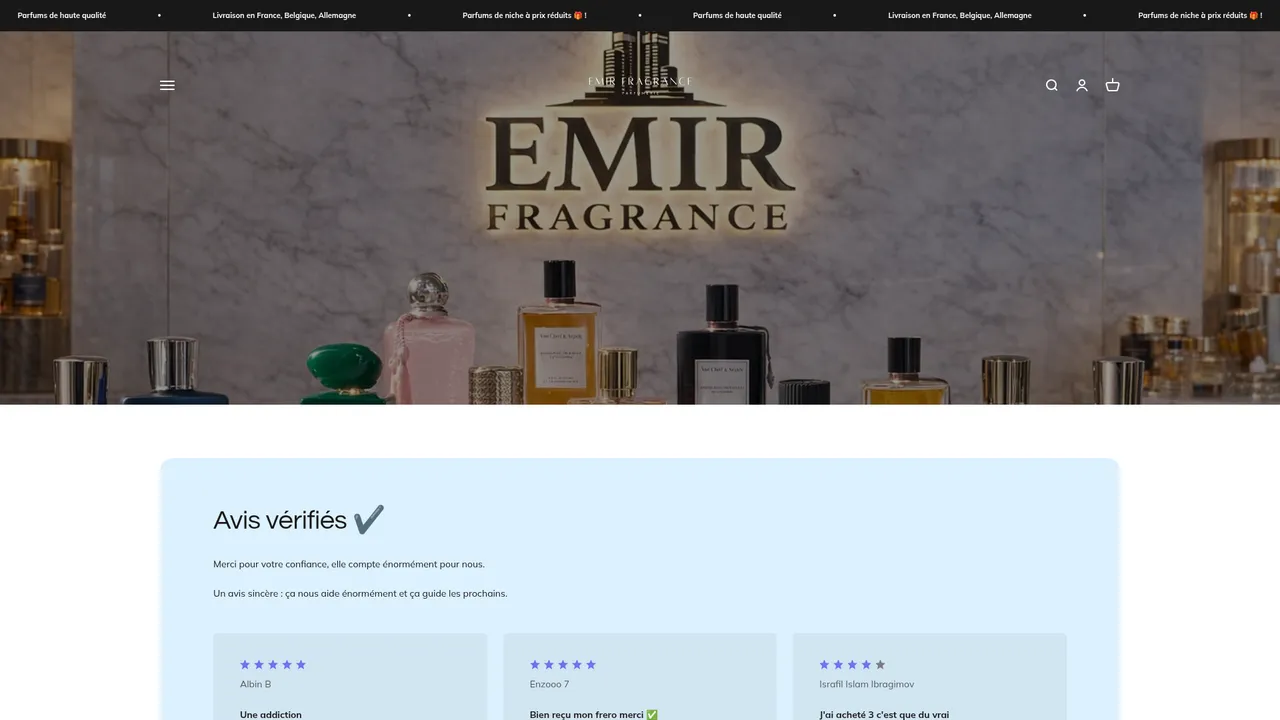The height and width of the screenshot is (720, 1280).
Task: Click the first 'Parfums de niche à prix réduits' announcement
Action: pyautogui.click(x=524, y=15)
